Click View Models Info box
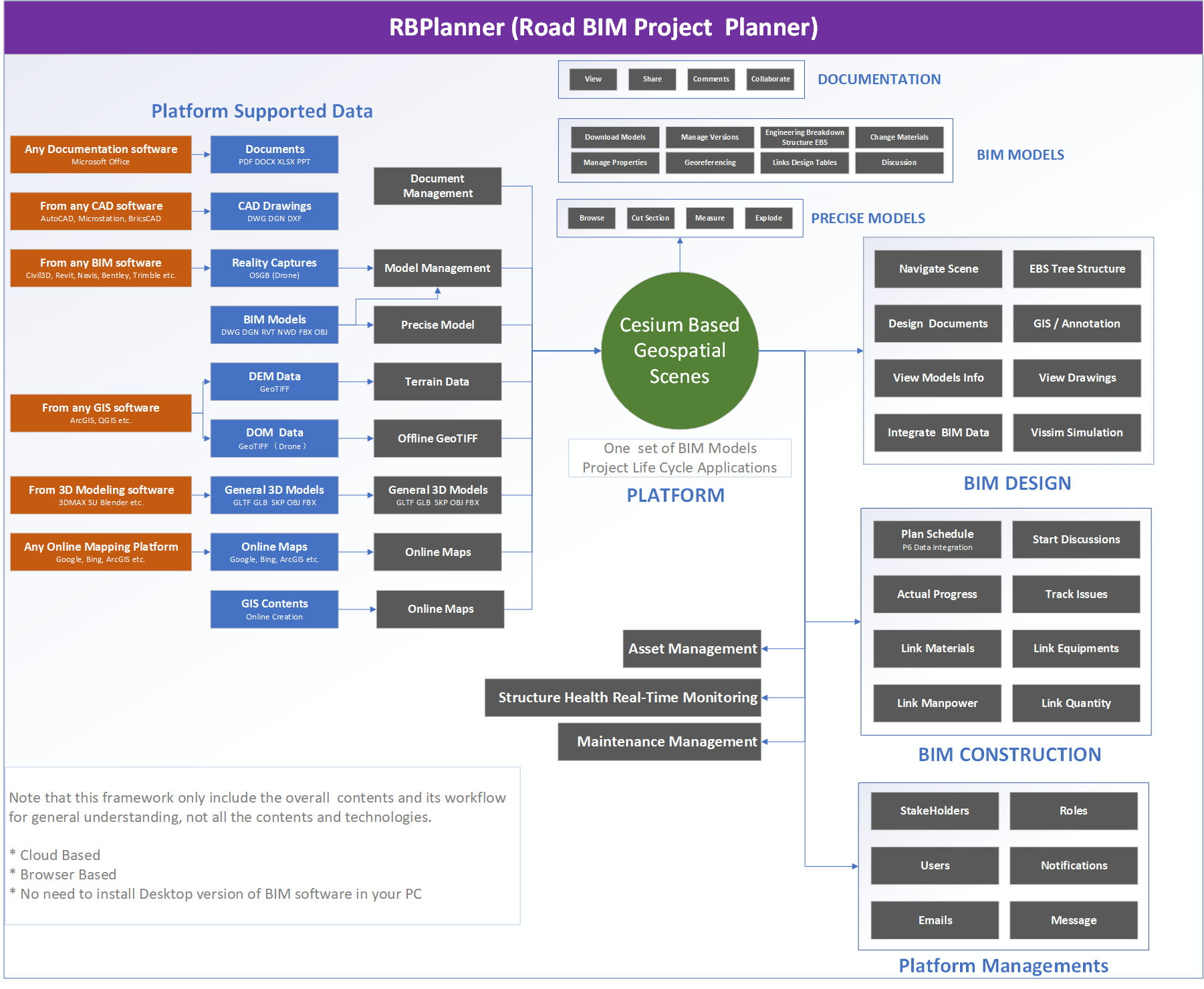The width and height of the screenshot is (1204, 989). click(938, 378)
